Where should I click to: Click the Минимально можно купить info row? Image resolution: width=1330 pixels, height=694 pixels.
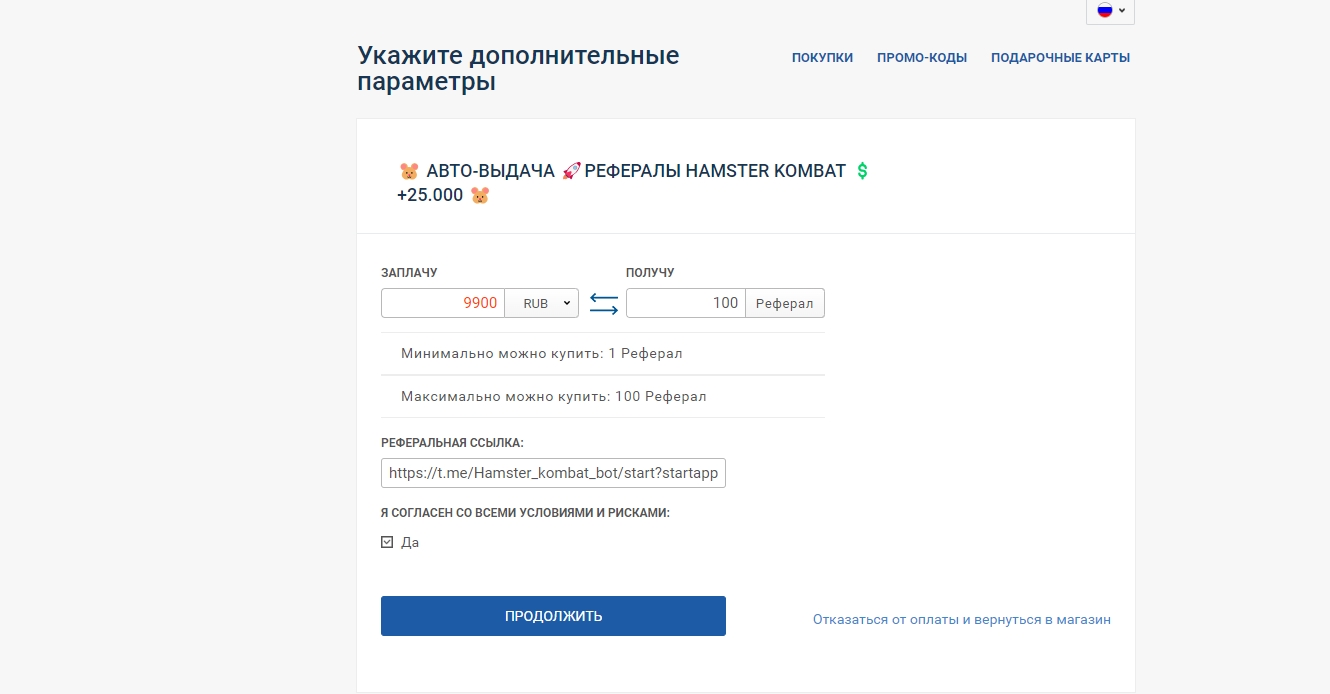tap(541, 354)
